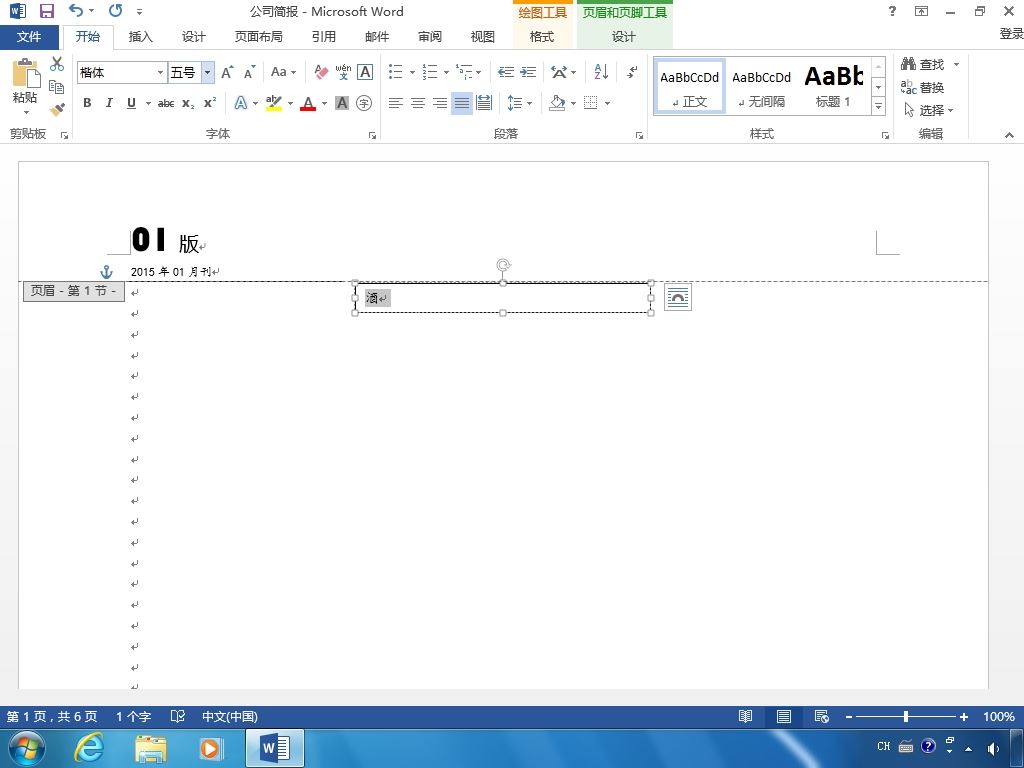Switch to the 引用 ribbon tab

point(323,37)
